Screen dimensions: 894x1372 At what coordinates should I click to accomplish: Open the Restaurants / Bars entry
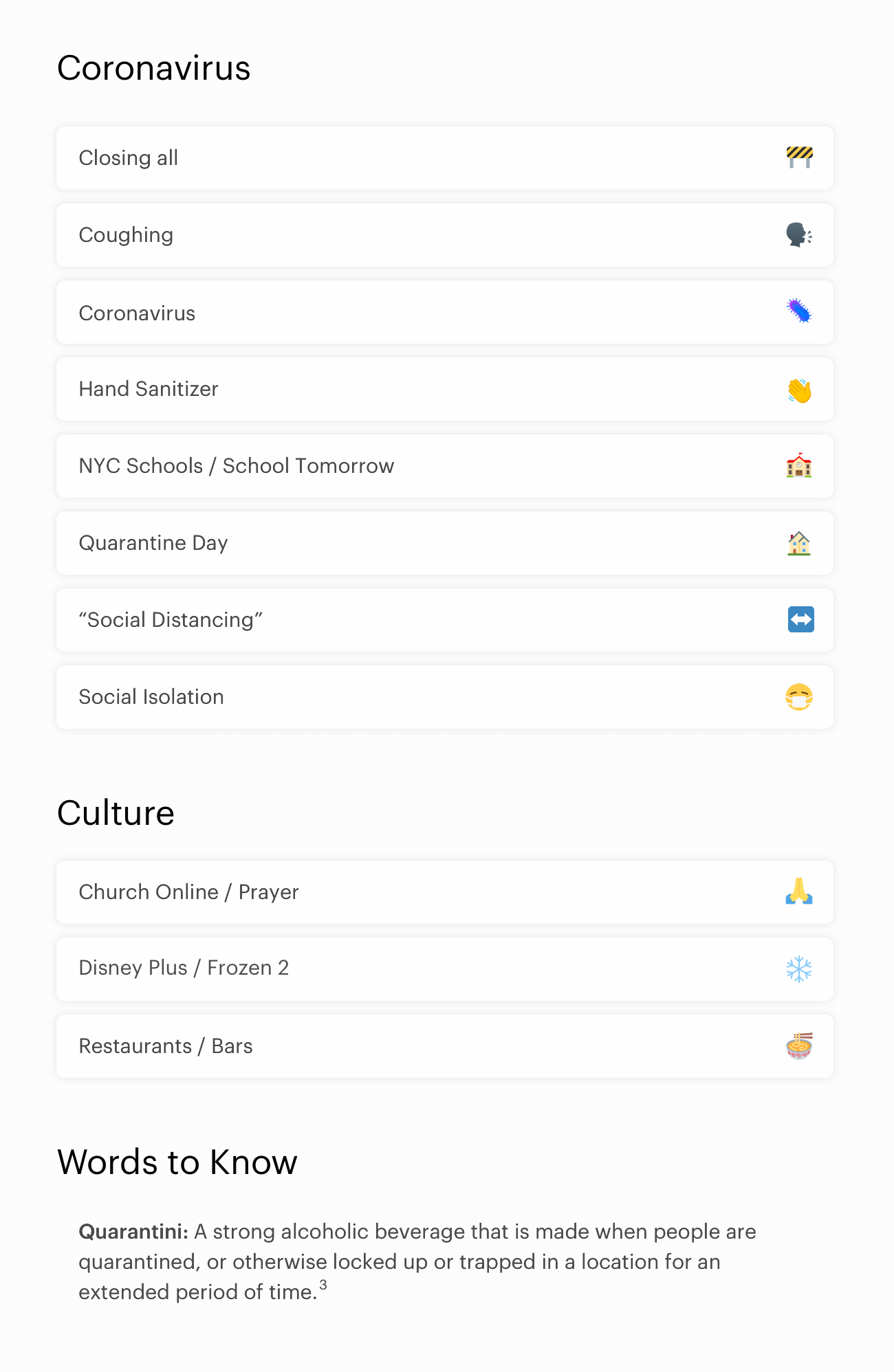(445, 1046)
